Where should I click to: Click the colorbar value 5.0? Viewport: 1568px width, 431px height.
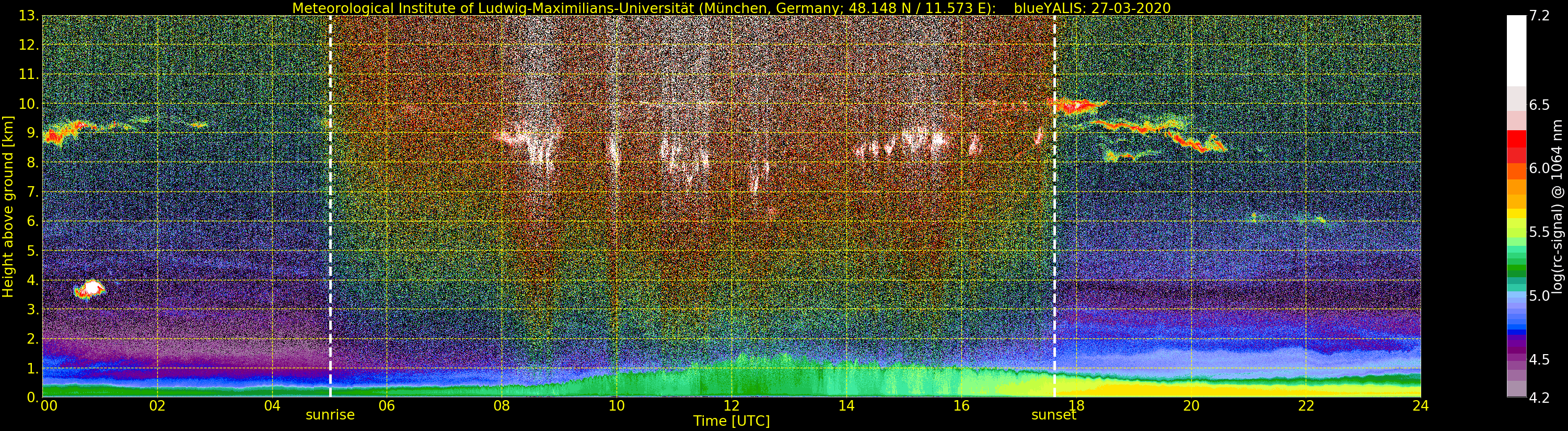tap(1539, 296)
